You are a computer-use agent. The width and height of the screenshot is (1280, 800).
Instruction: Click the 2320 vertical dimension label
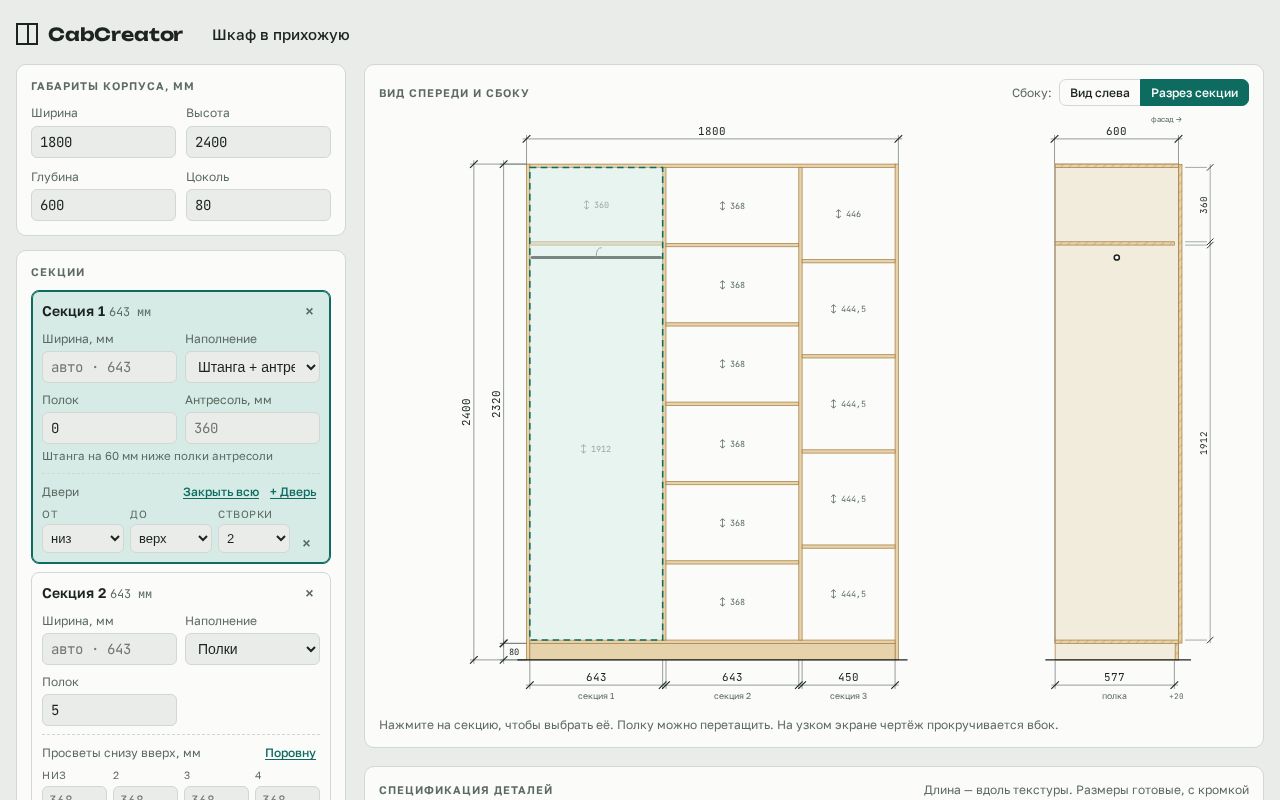click(x=496, y=403)
